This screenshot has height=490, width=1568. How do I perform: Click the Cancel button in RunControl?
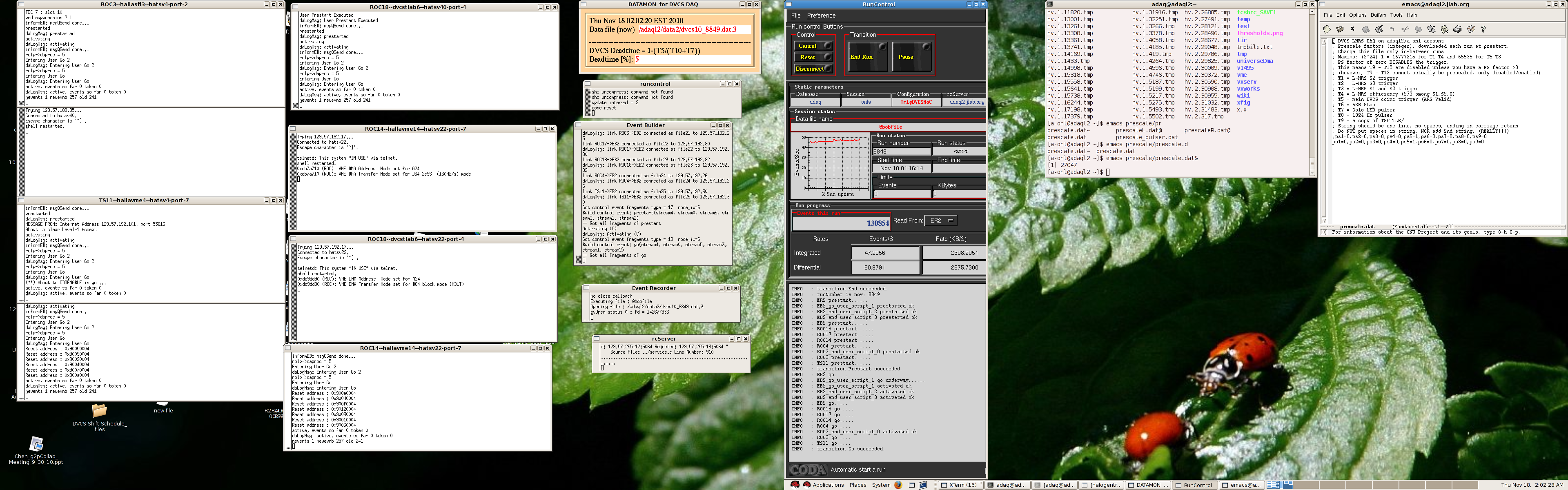[813, 46]
